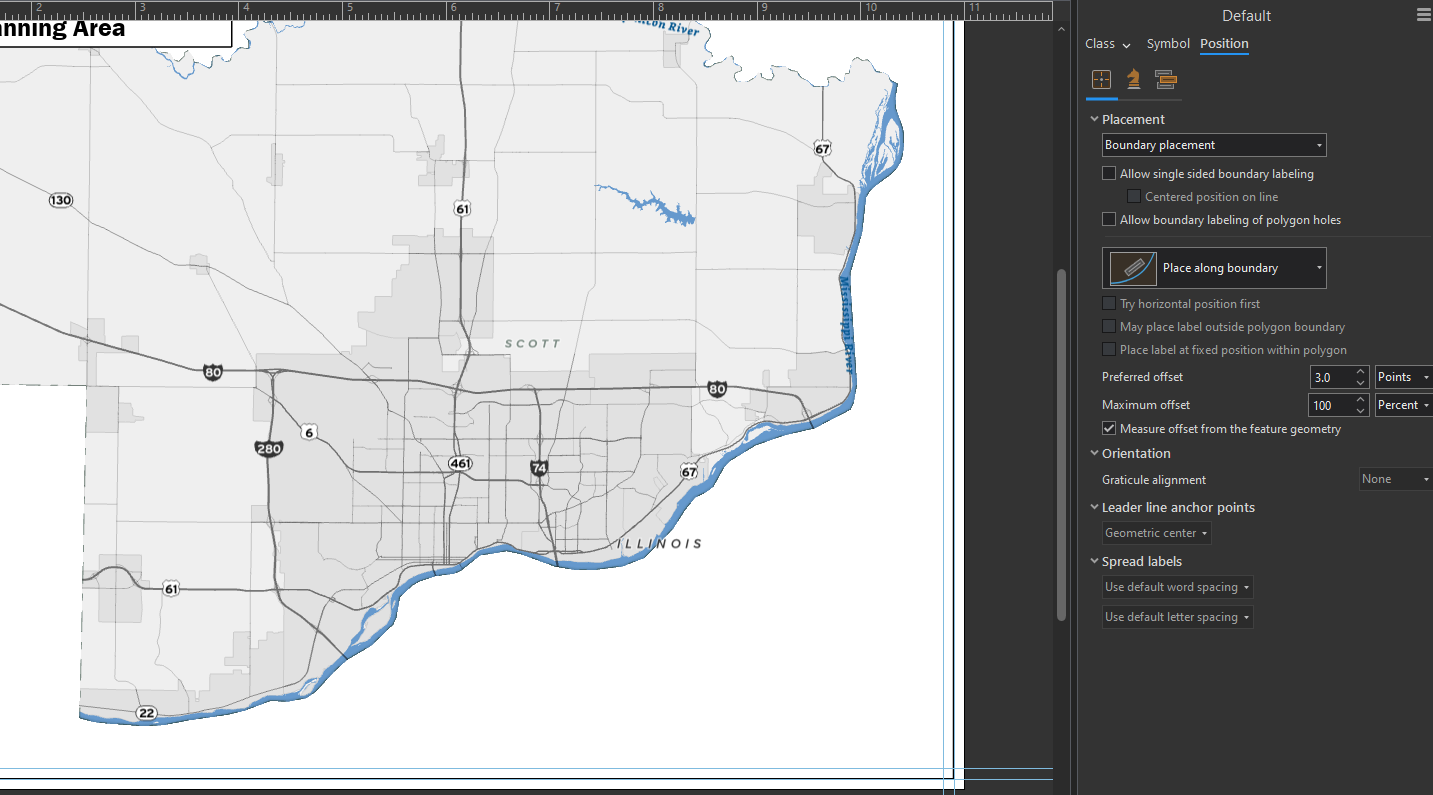Viewport: 1433px width, 795px height.
Task: Check Allow boundary labeling of polygon holes
Action: (x=1108, y=219)
